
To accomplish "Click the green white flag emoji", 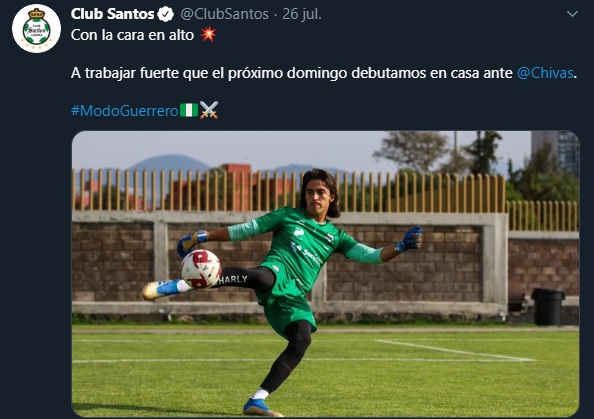I will (x=189, y=110).
